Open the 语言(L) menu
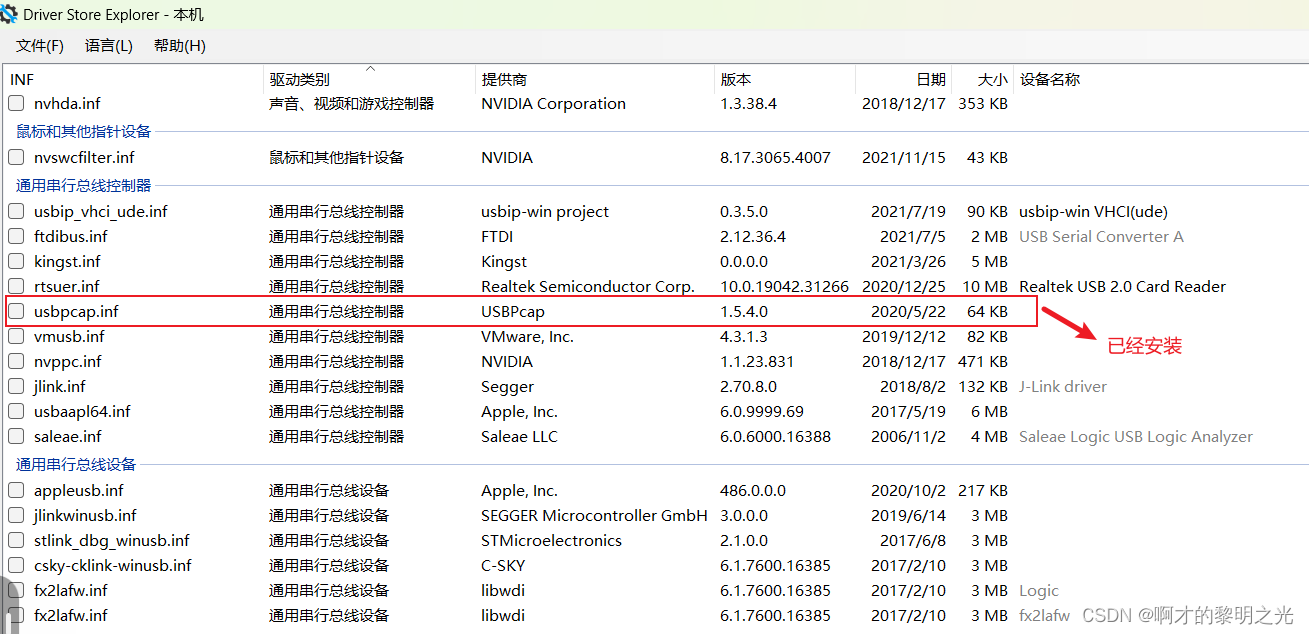 click(x=109, y=46)
